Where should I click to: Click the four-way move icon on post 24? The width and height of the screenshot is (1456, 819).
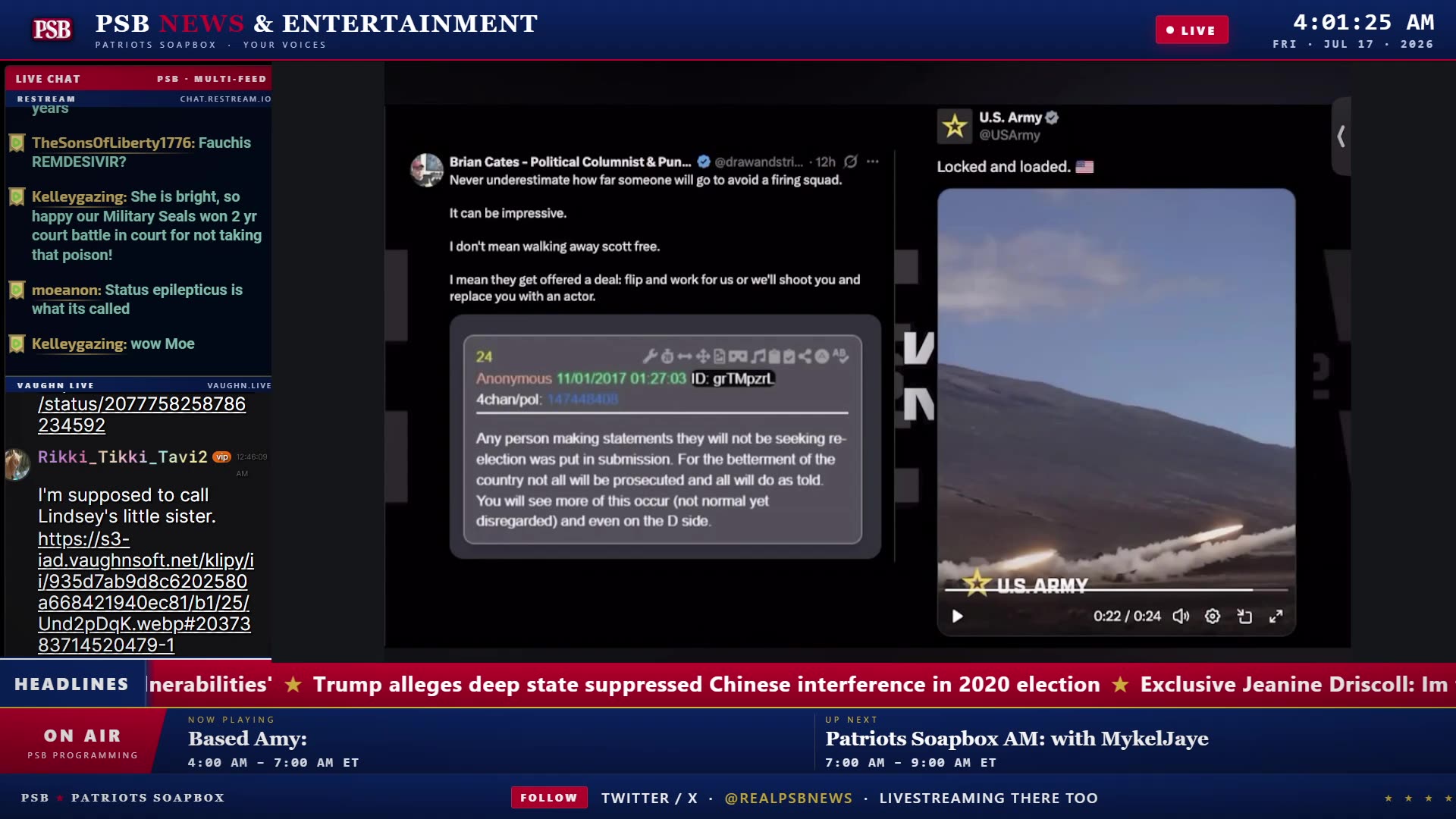703,356
